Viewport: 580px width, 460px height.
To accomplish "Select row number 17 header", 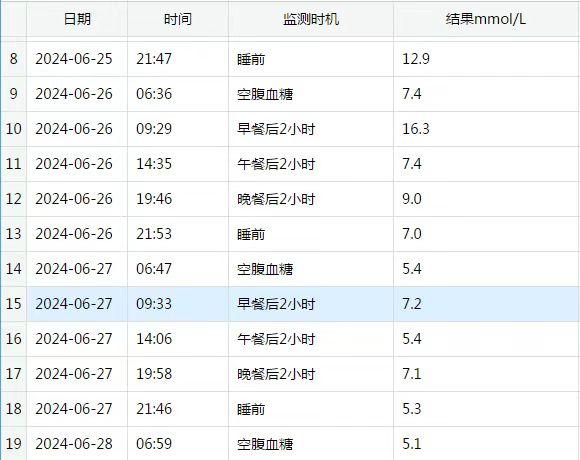I will (x=14, y=374).
